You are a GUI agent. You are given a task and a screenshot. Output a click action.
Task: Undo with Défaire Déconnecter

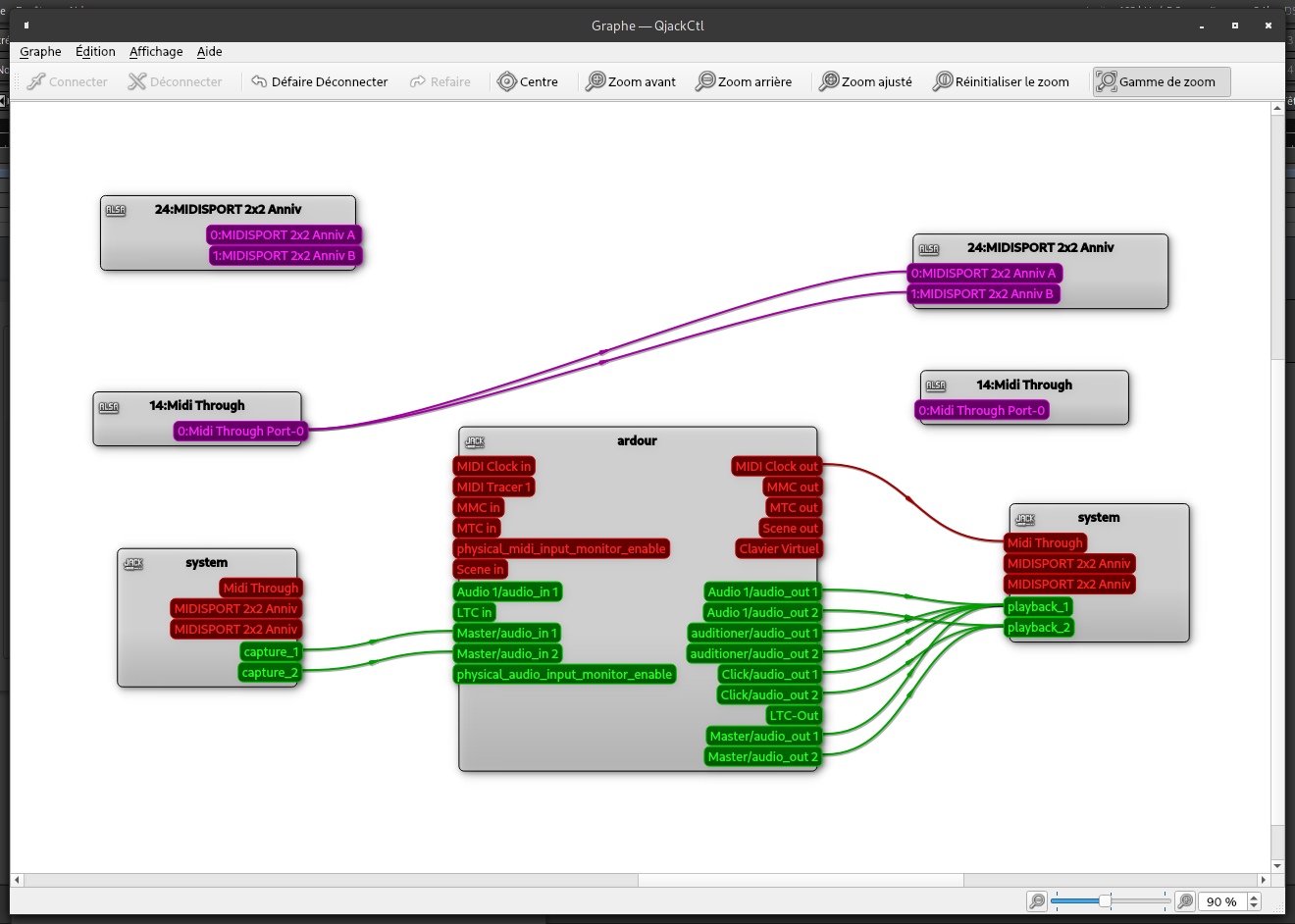pyautogui.click(x=320, y=81)
